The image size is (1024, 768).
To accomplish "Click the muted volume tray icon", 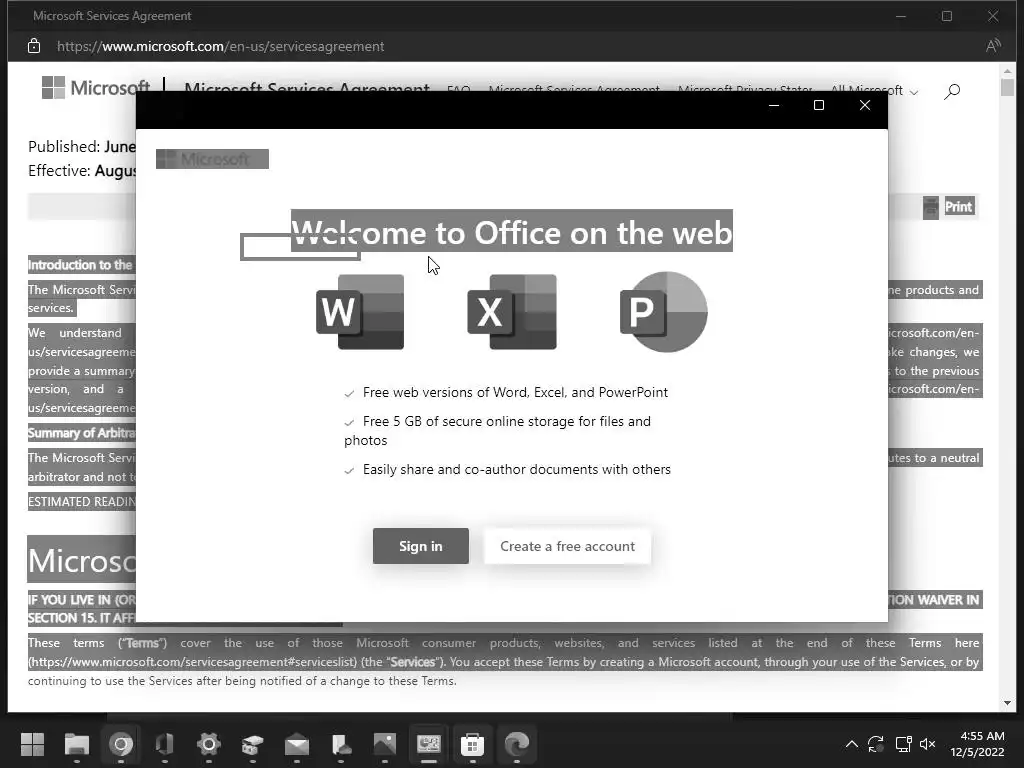I will click(x=927, y=744).
